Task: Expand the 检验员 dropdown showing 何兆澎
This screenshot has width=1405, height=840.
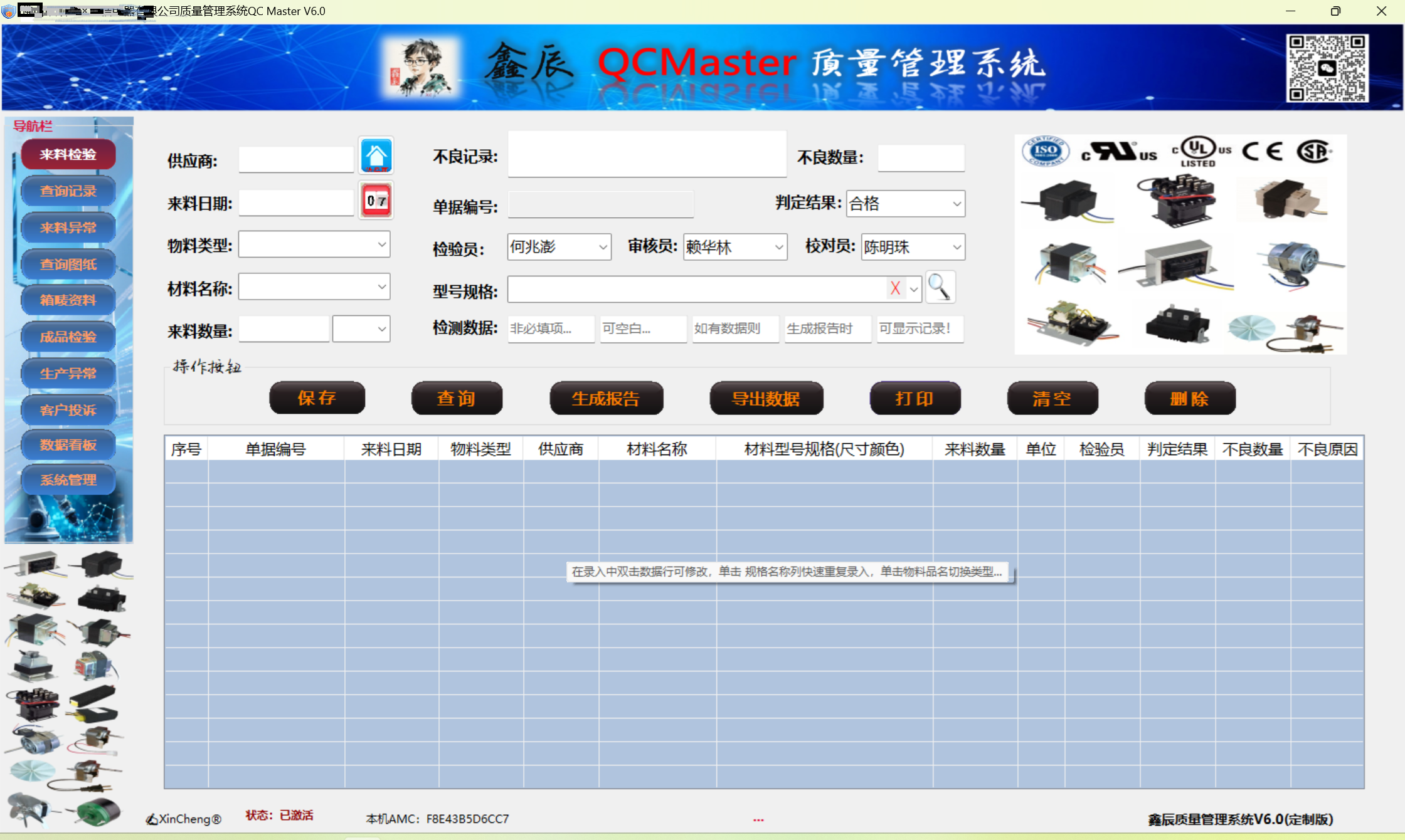Action: pyautogui.click(x=602, y=247)
